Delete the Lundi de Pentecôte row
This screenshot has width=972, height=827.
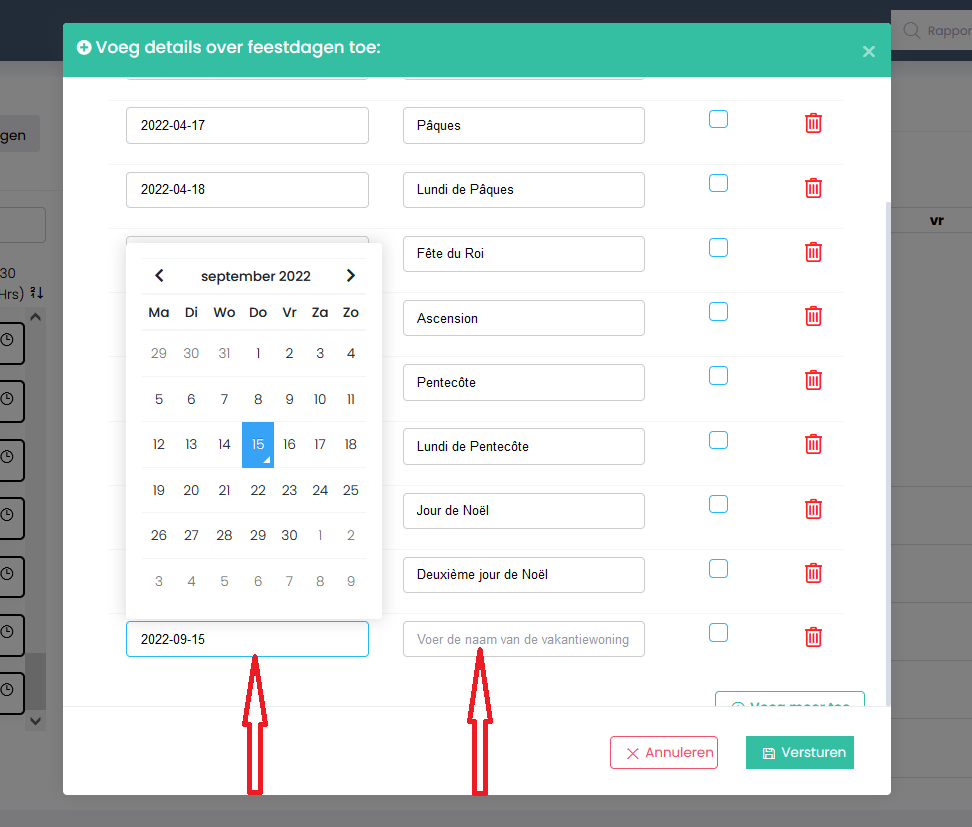813,444
